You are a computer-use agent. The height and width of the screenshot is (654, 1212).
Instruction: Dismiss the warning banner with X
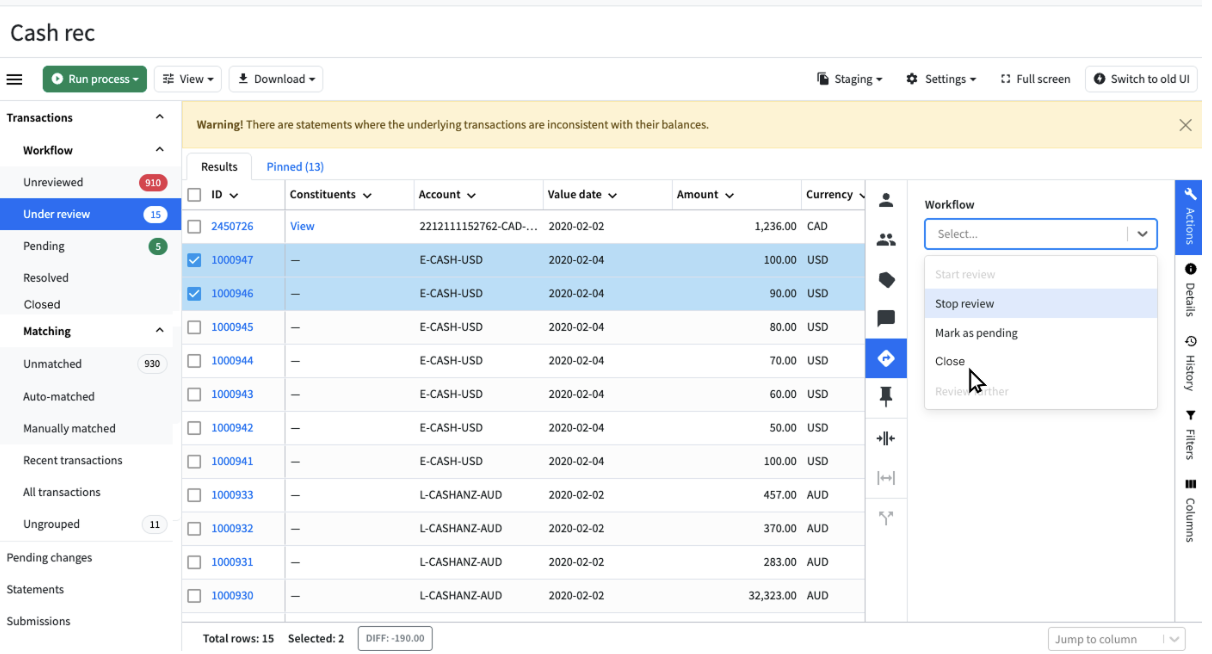(x=1185, y=125)
